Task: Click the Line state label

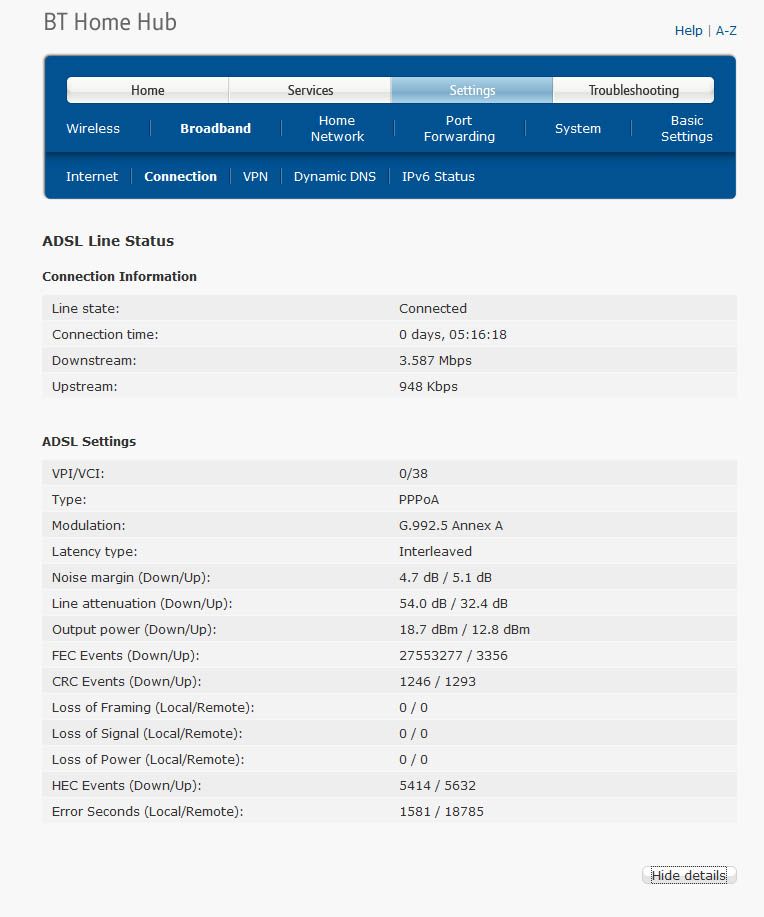Action: pyautogui.click(x=85, y=308)
